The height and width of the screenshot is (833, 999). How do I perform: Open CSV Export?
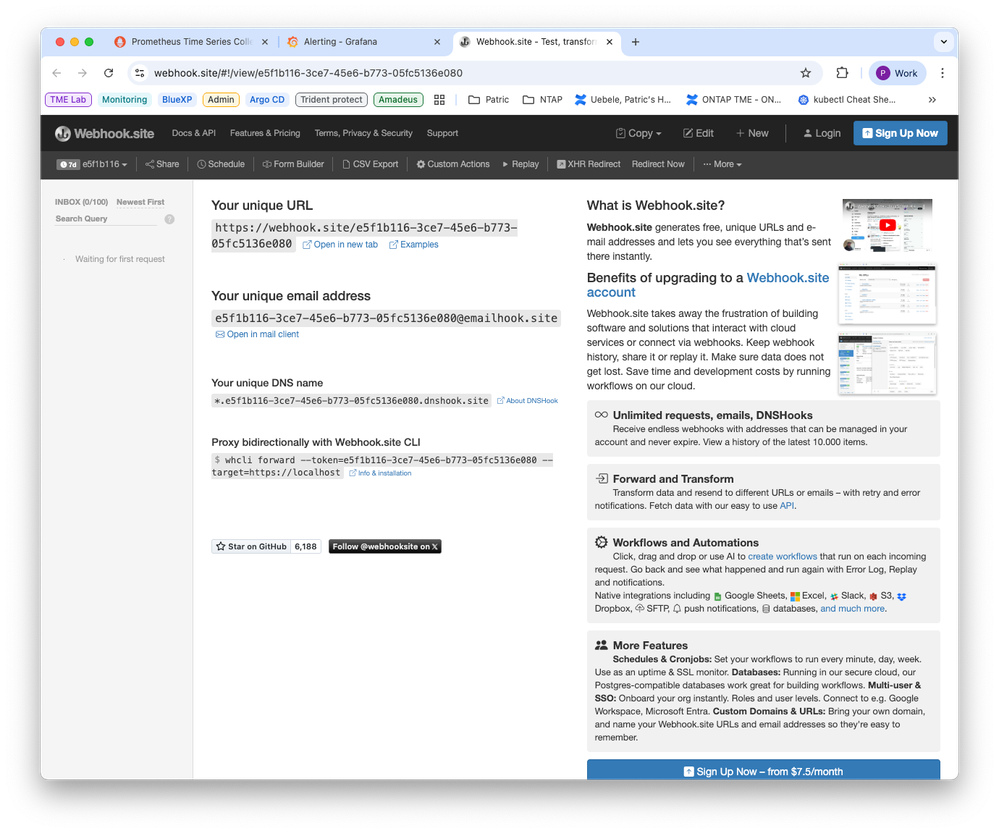[369, 163]
